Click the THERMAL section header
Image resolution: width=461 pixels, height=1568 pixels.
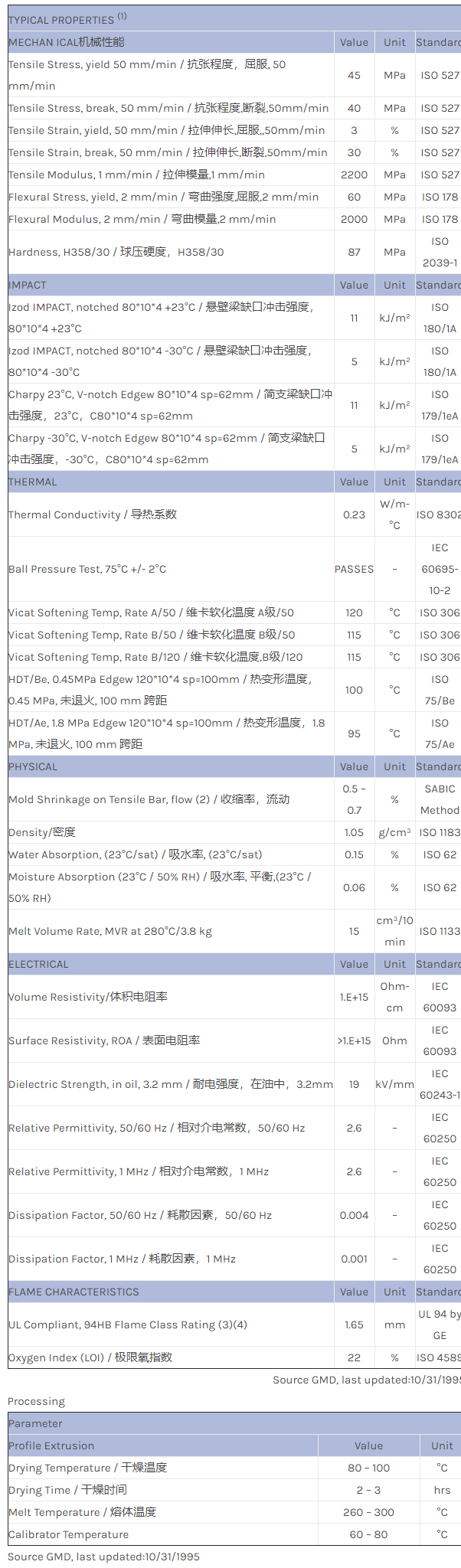33,482
